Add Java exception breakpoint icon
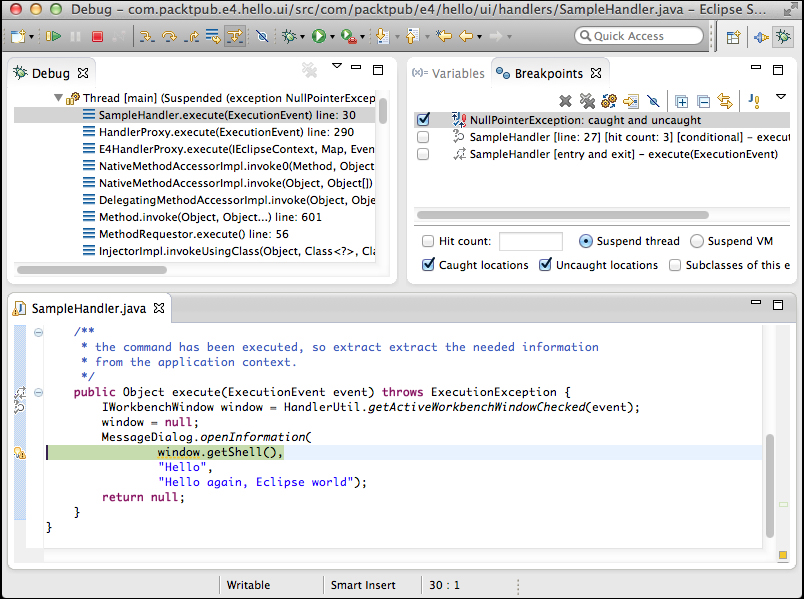 tap(754, 101)
